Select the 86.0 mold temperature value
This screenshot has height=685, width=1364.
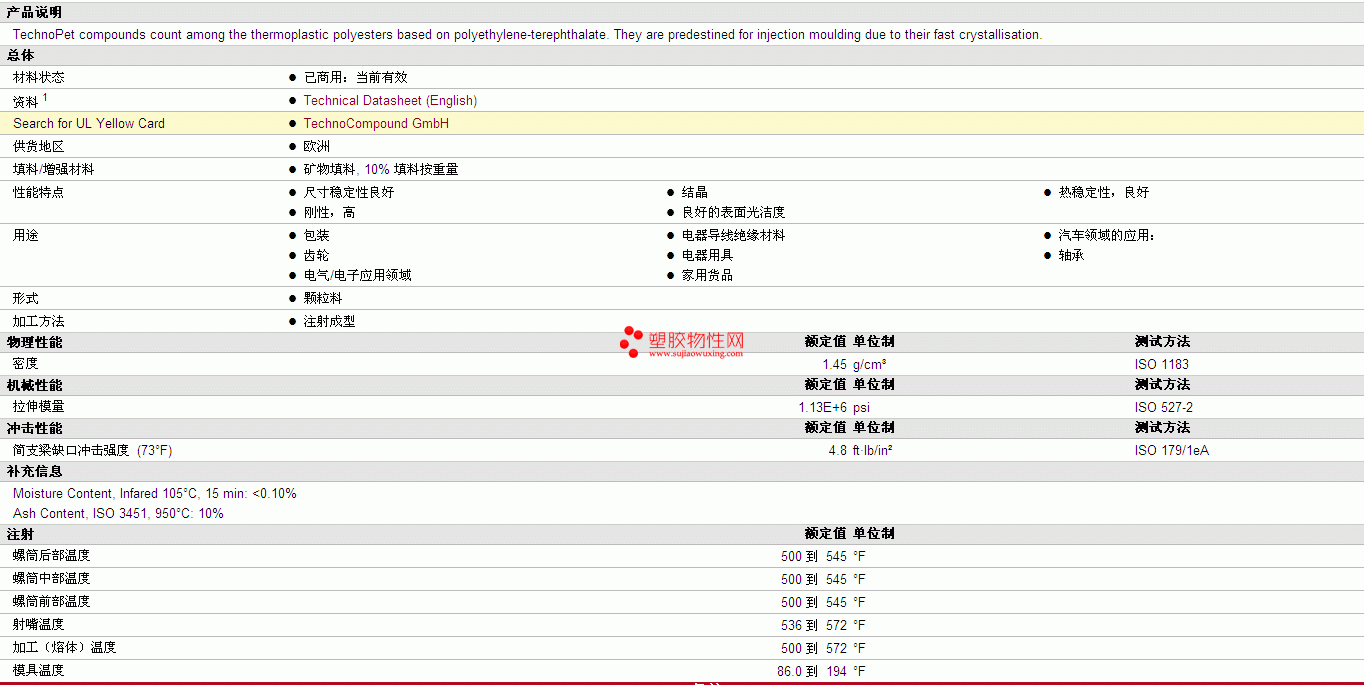point(789,671)
